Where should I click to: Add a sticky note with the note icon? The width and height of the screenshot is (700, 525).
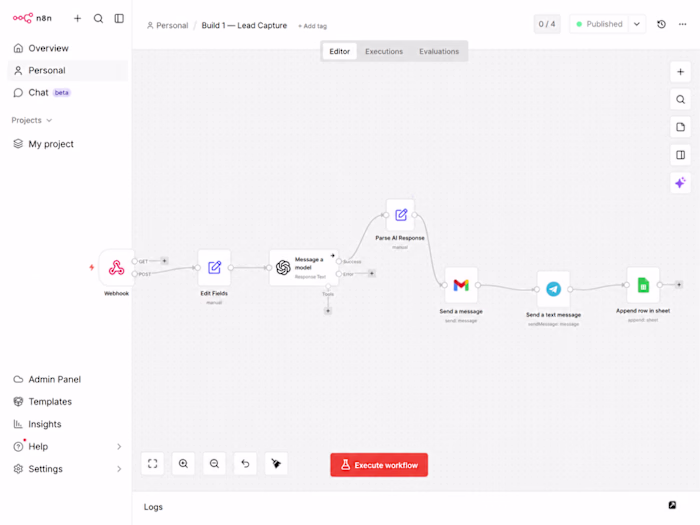click(x=680, y=127)
